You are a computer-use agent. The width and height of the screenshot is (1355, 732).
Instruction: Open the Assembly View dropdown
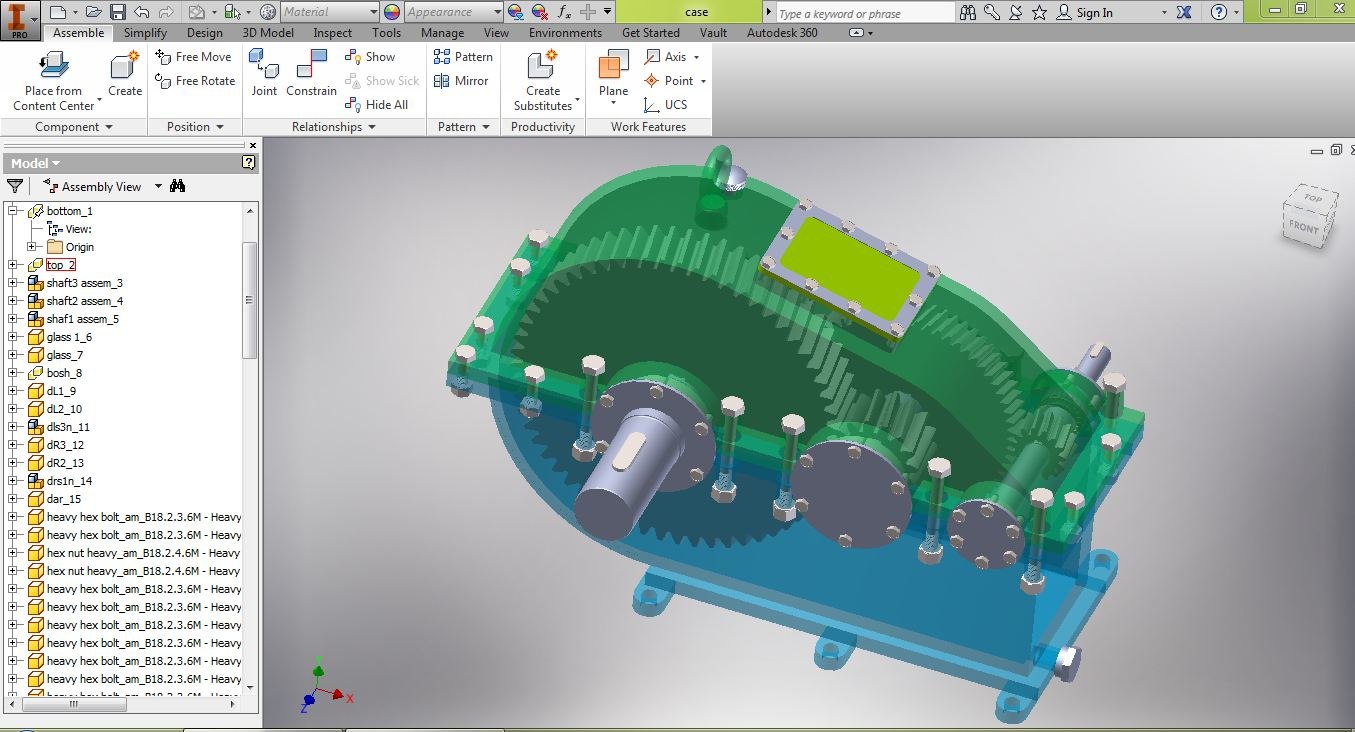(x=157, y=186)
